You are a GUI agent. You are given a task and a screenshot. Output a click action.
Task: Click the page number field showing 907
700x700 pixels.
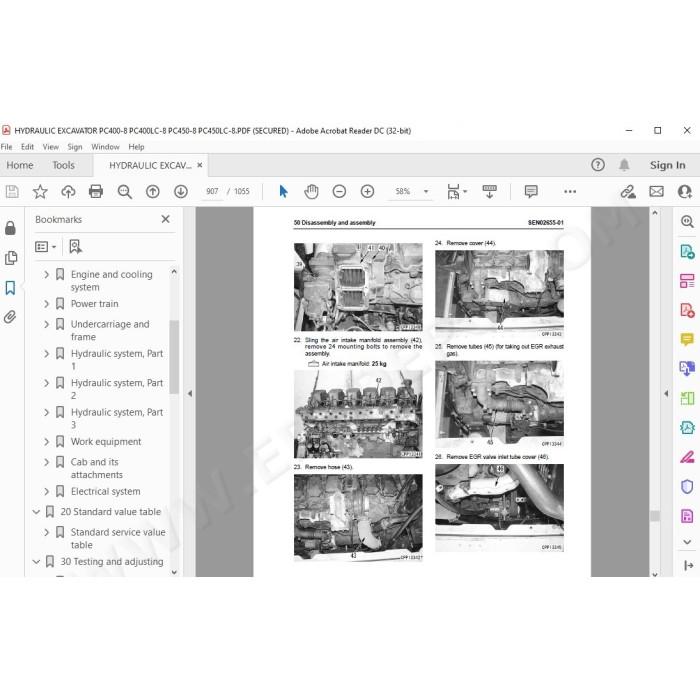212,192
